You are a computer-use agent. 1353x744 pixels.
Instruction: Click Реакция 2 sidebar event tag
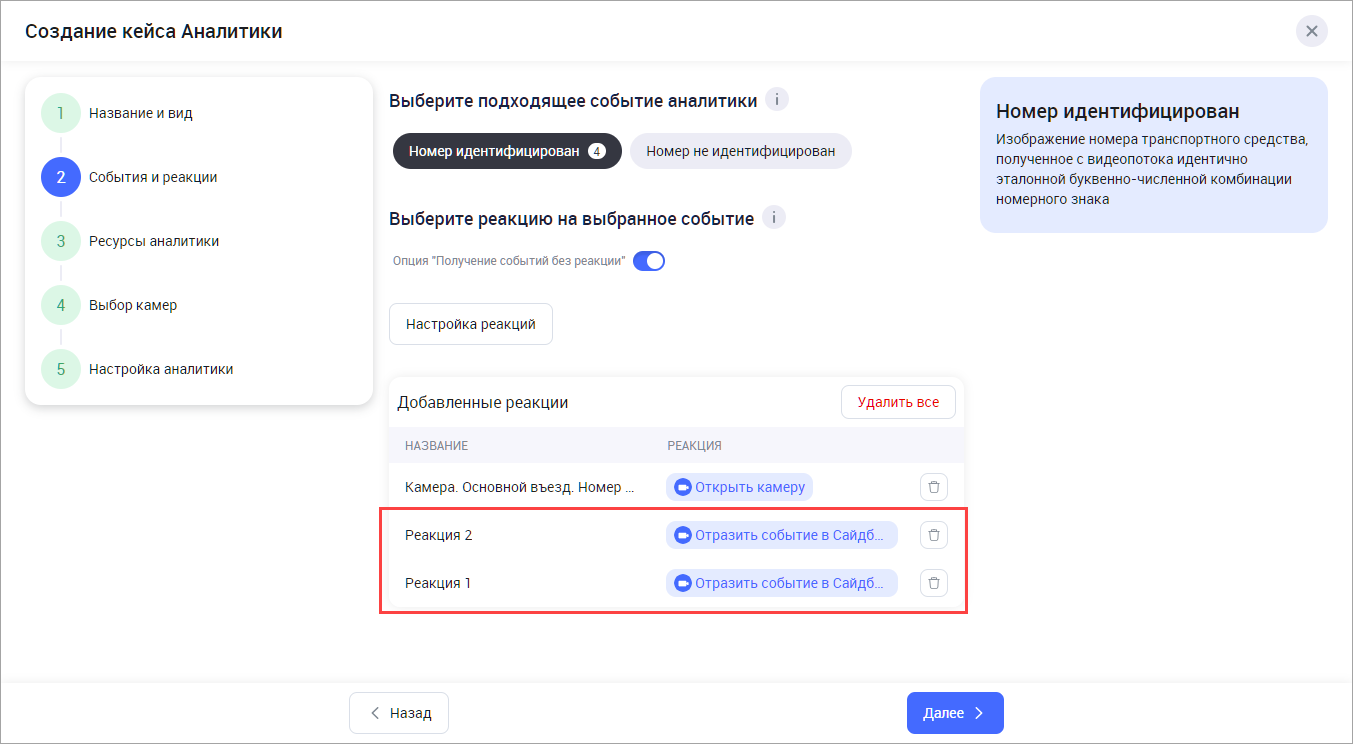[781, 535]
